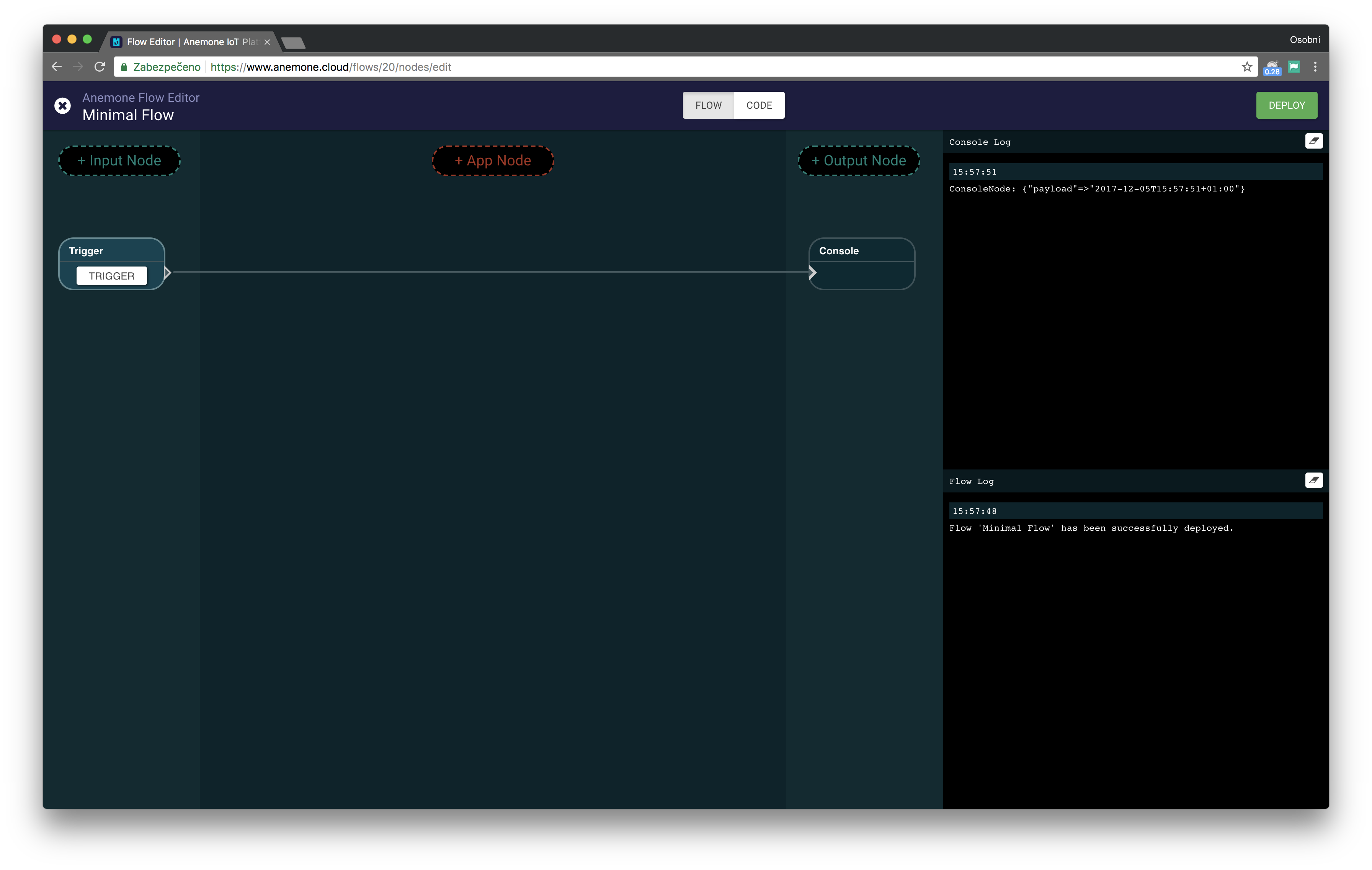Image resolution: width=1372 pixels, height=870 pixels.
Task: Open the + Input Node picker
Action: 119,160
